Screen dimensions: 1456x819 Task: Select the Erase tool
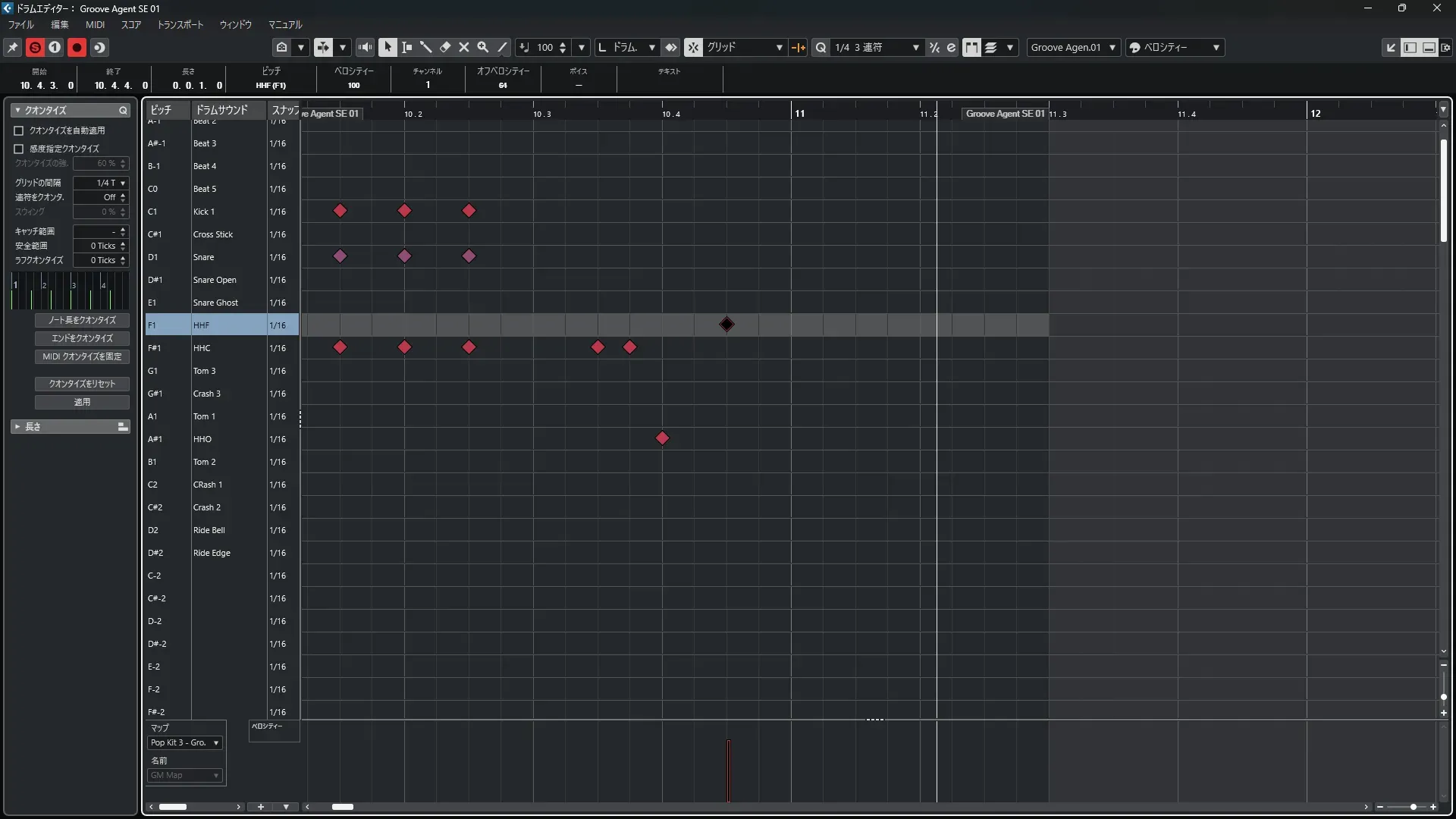445,47
